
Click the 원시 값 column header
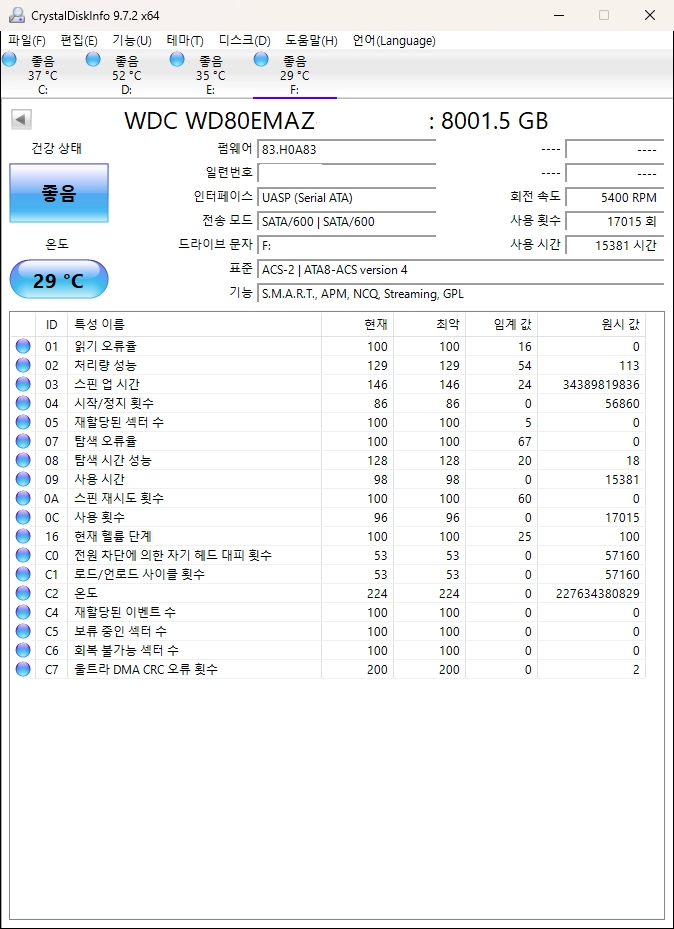pyautogui.click(x=592, y=325)
